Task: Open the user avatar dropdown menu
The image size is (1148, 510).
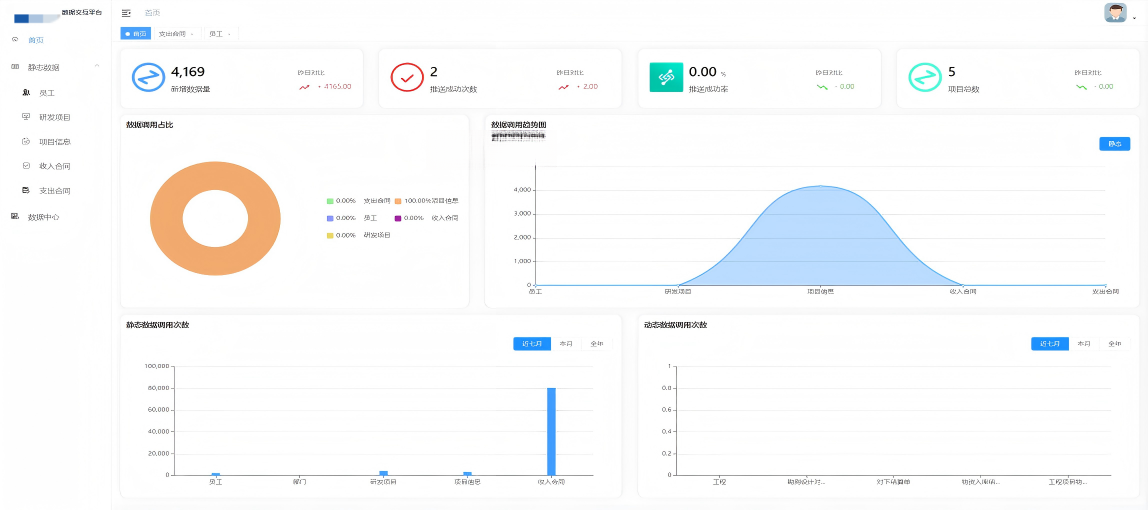Action: coord(1116,13)
